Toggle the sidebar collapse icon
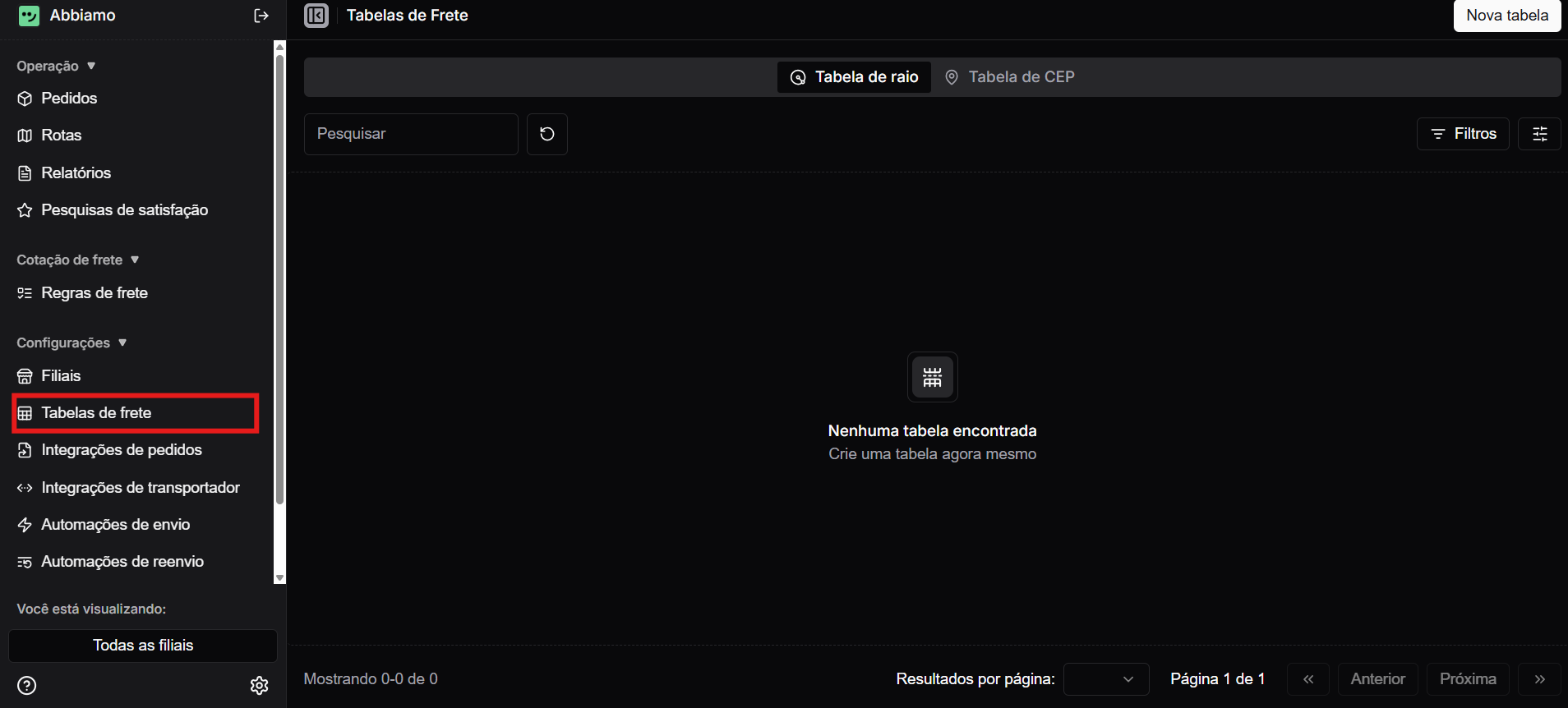The image size is (1568, 708). [x=316, y=16]
